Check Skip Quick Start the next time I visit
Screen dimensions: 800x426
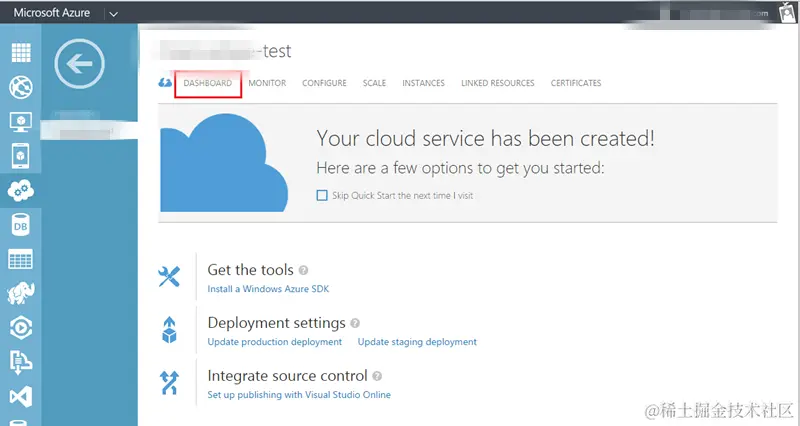322,195
